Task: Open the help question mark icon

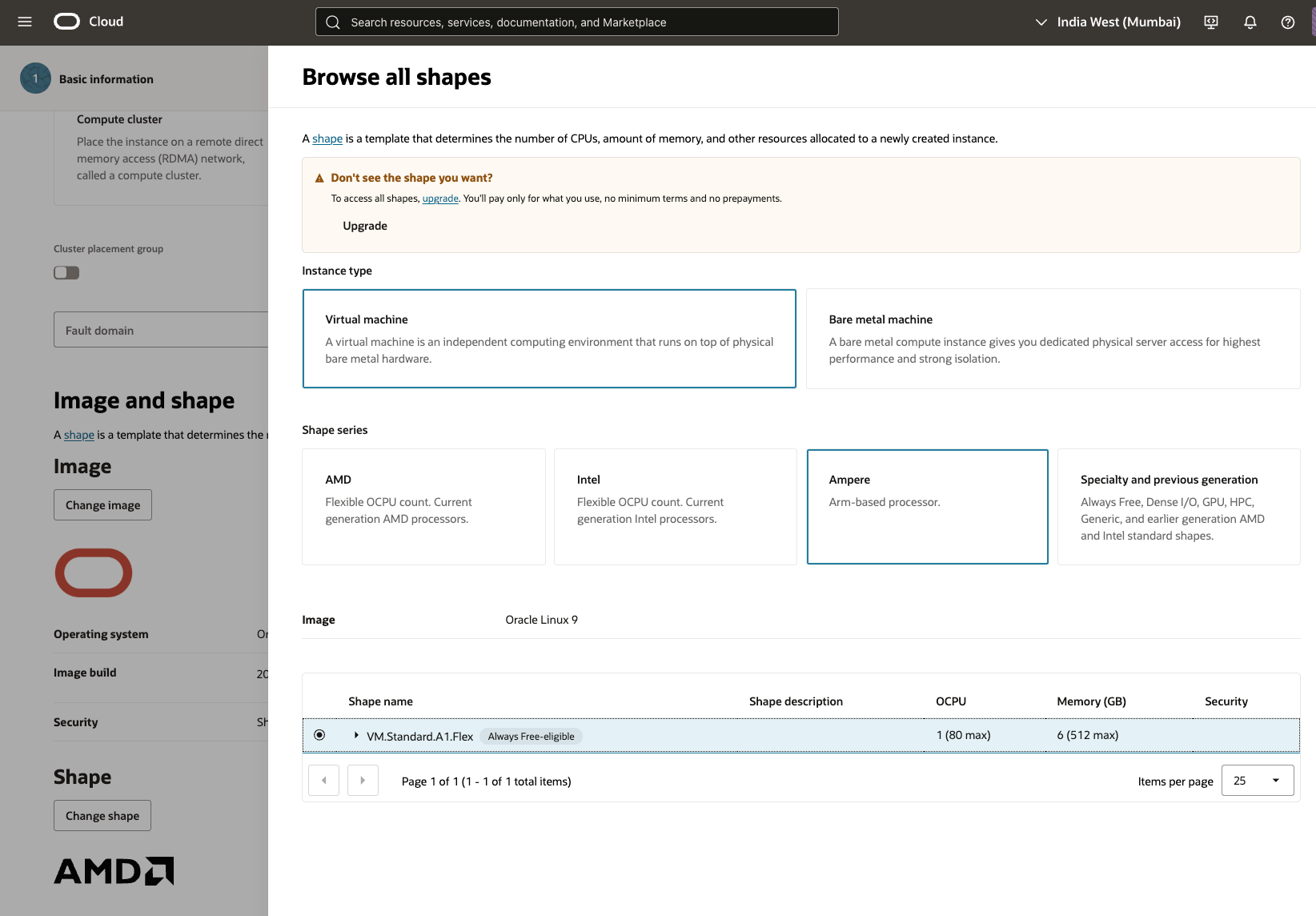Action: pyautogui.click(x=1287, y=22)
